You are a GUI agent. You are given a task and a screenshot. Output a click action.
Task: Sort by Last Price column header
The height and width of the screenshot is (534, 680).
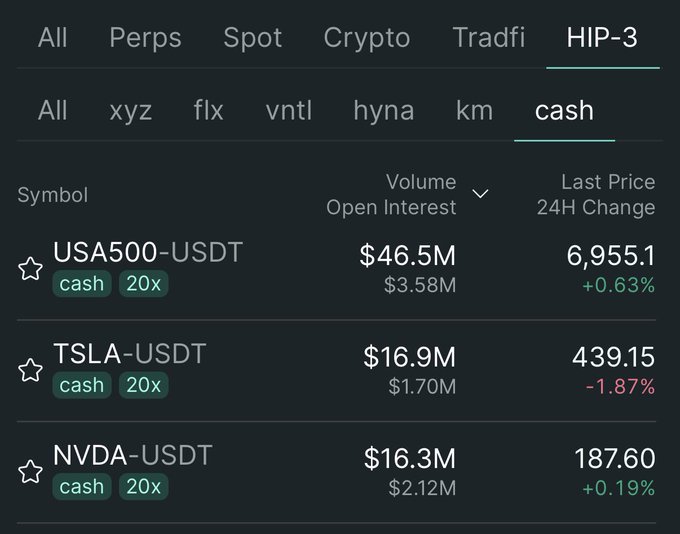coord(608,182)
